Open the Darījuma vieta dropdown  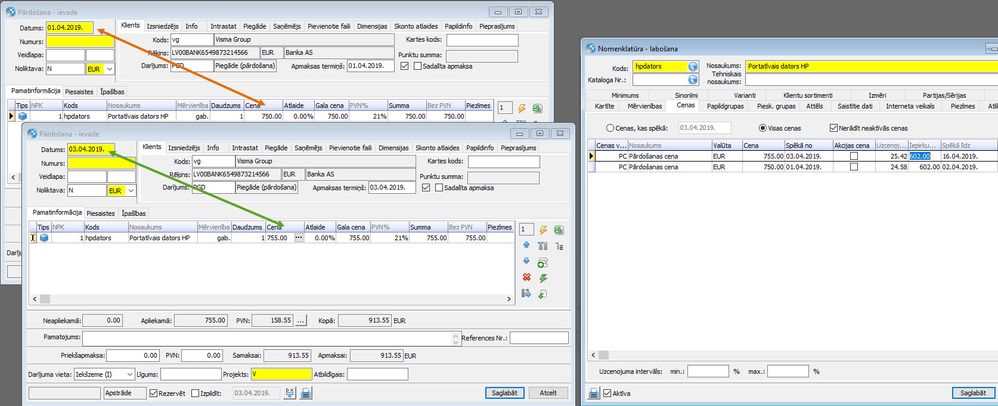pos(130,374)
